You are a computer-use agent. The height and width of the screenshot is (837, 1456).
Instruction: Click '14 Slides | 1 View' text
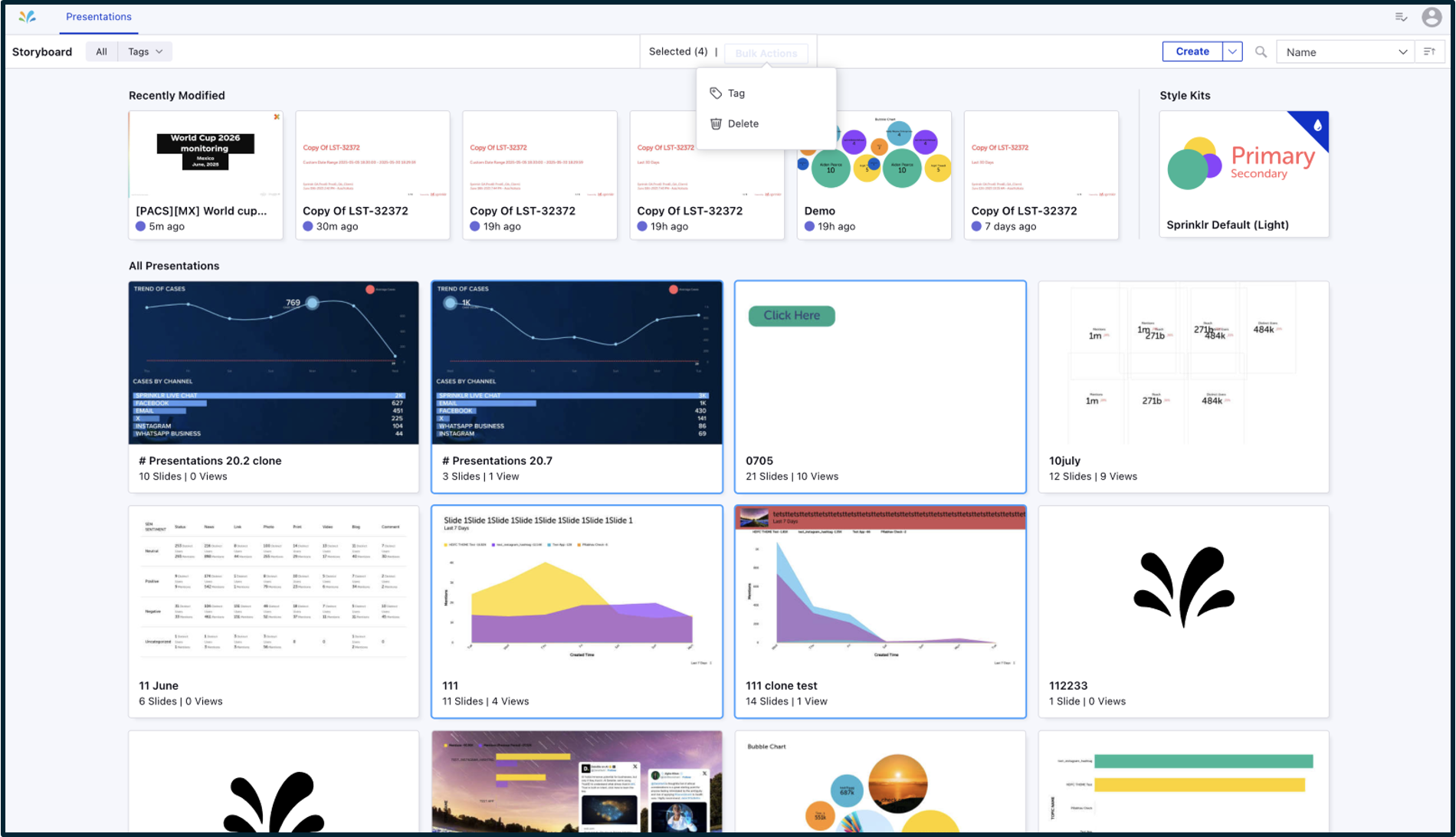point(786,701)
